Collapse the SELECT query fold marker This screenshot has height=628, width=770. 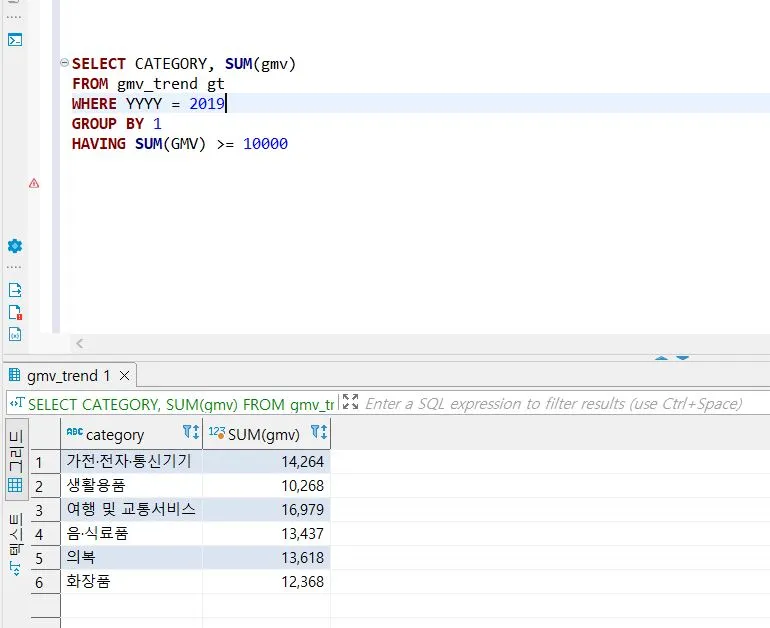pos(64,62)
